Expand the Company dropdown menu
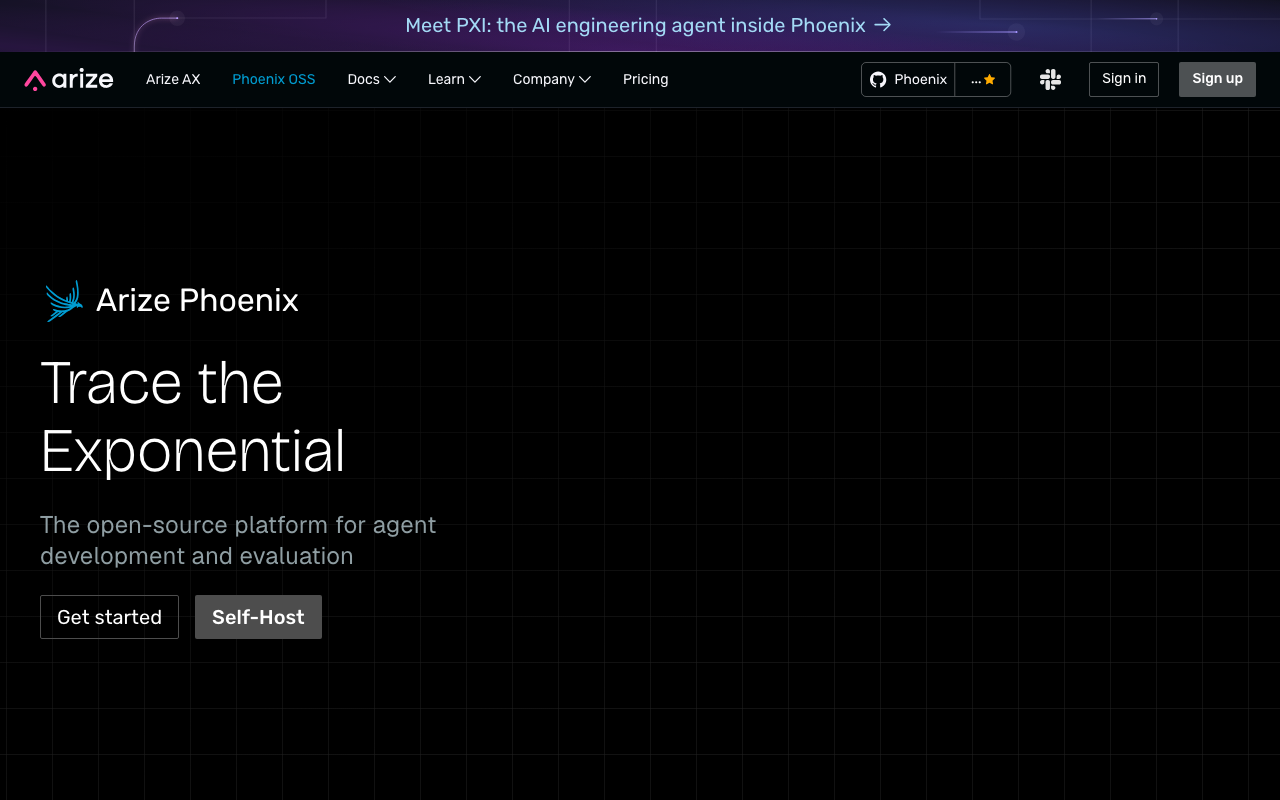The image size is (1280, 800). [x=552, y=80]
